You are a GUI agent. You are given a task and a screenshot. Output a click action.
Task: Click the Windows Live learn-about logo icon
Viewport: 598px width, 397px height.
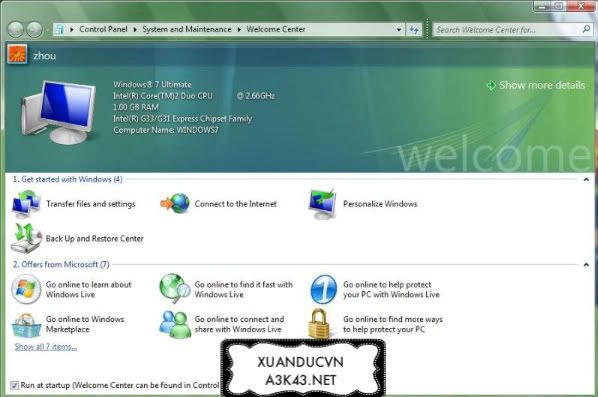26,289
